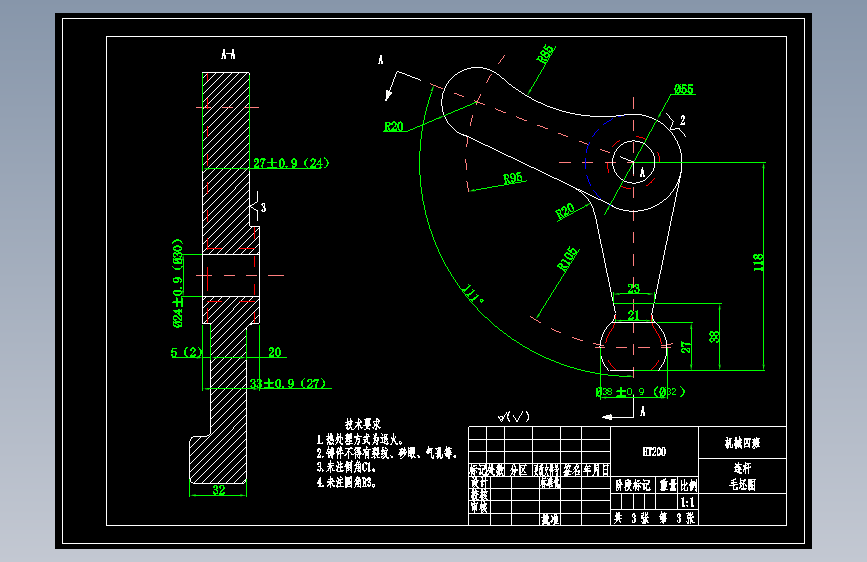Click the "设计" row label
The height and width of the screenshot is (562, 867).
[x=479, y=482]
